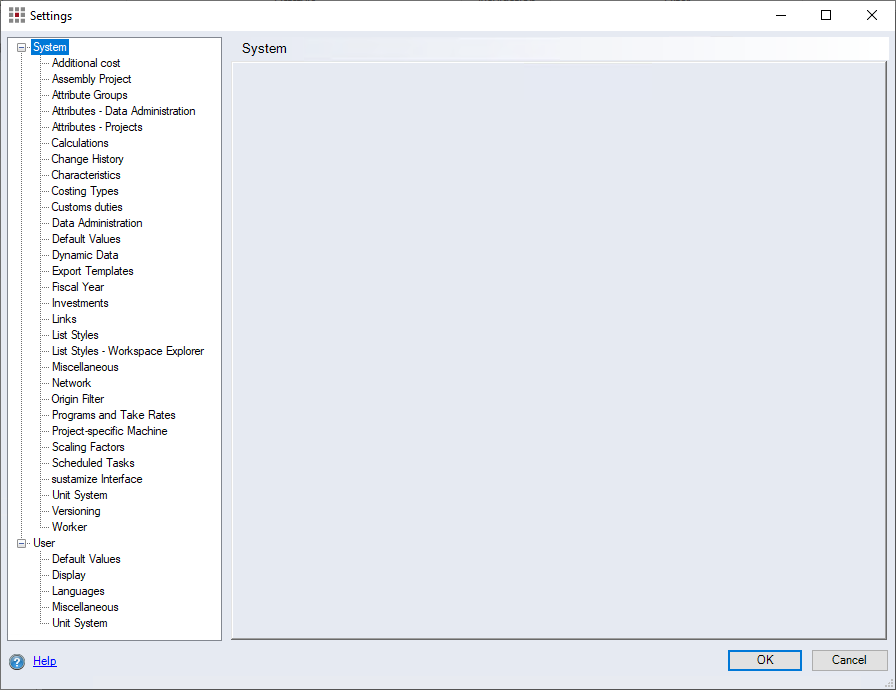Select Programs and Take Rates
Image resolution: width=896 pixels, height=690 pixels.
click(x=113, y=415)
